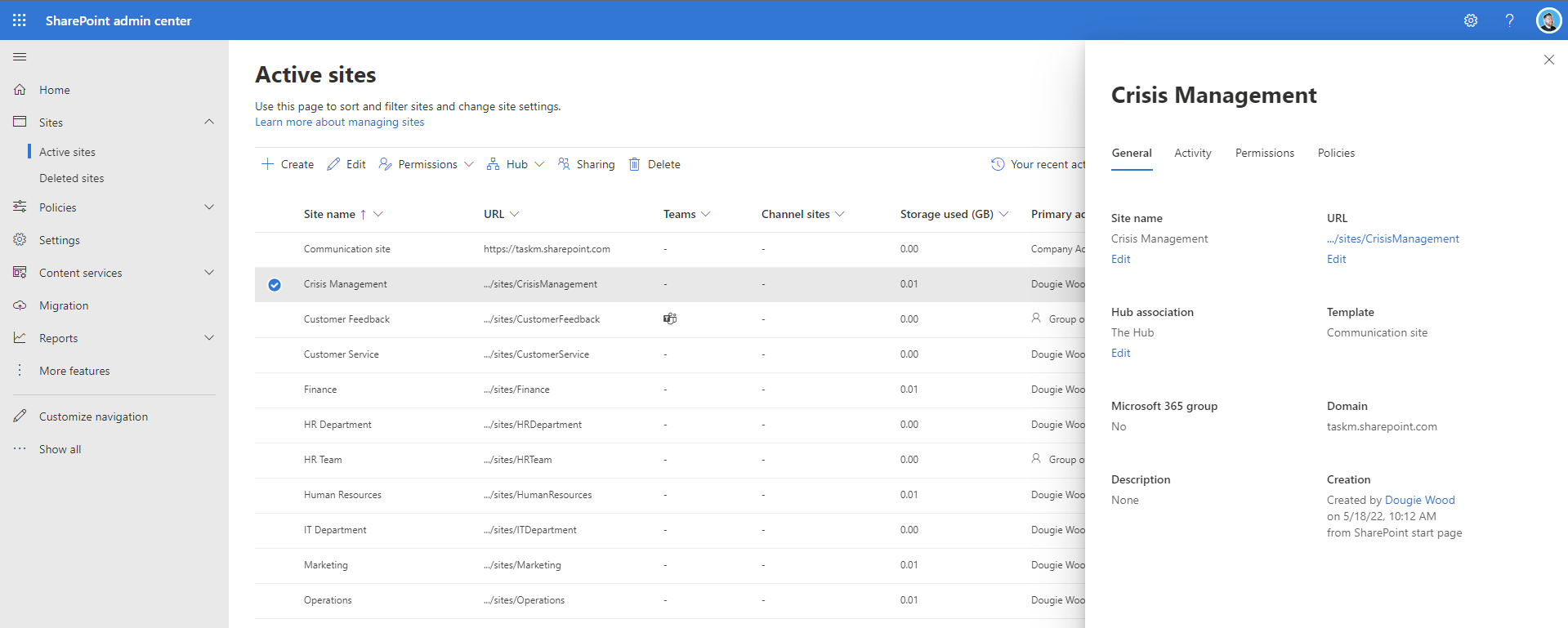Open Deleted sites in navigation
This screenshot has height=628, width=1568.
[x=72, y=178]
